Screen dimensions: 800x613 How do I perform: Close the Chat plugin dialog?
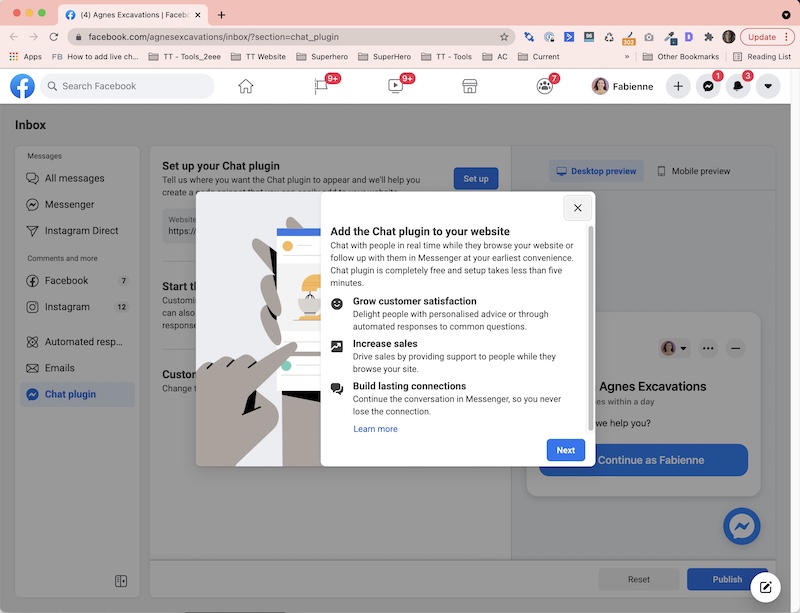[x=578, y=208]
